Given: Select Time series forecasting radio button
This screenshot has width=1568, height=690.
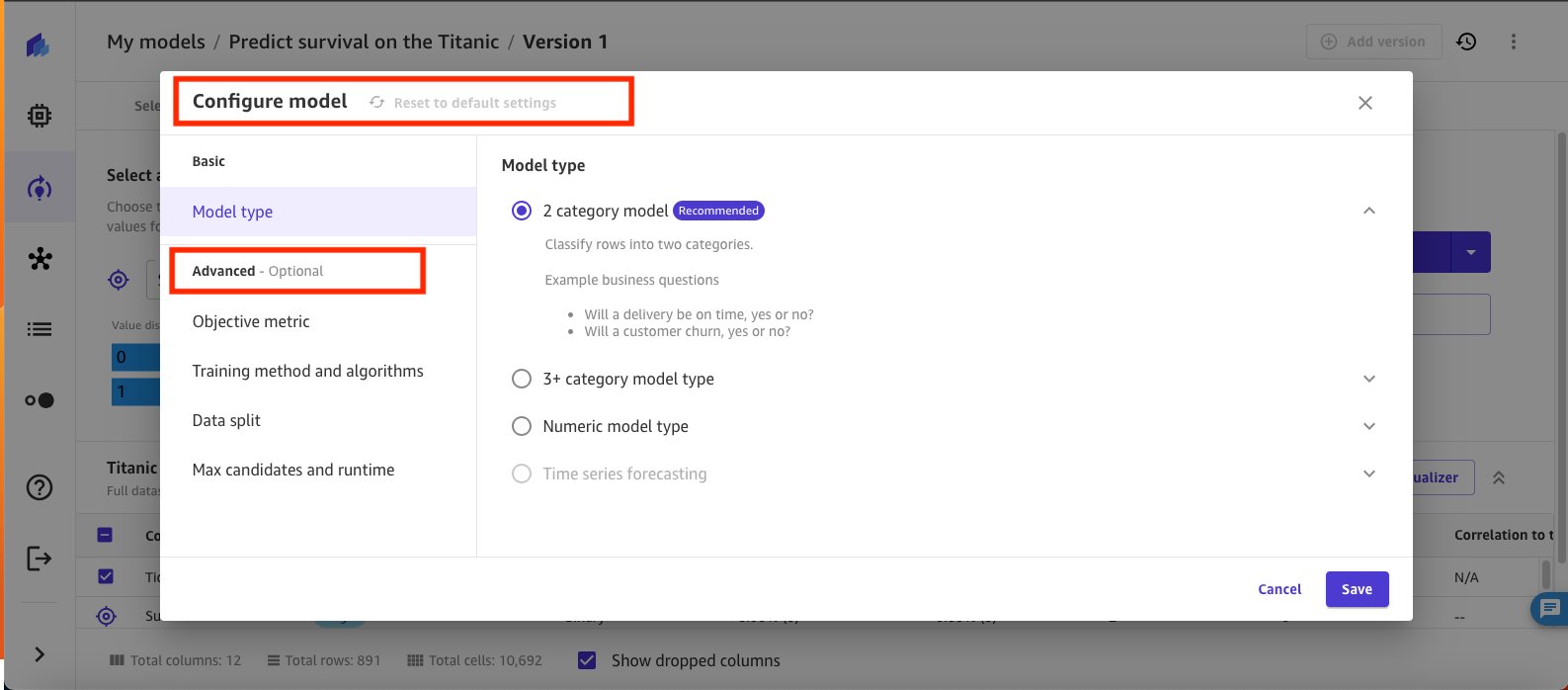Looking at the screenshot, I should (x=522, y=474).
